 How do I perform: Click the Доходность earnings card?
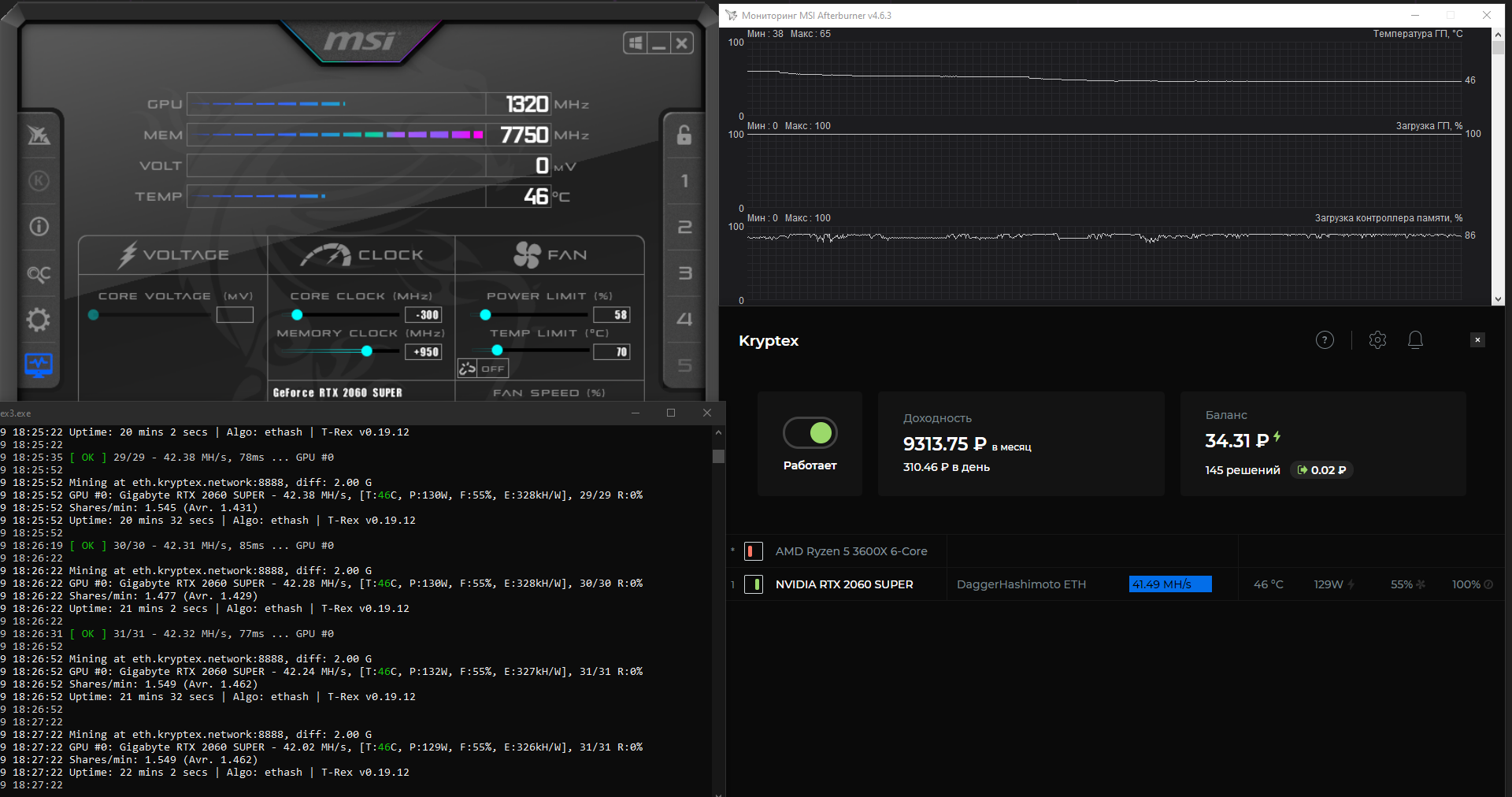[1021, 443]
